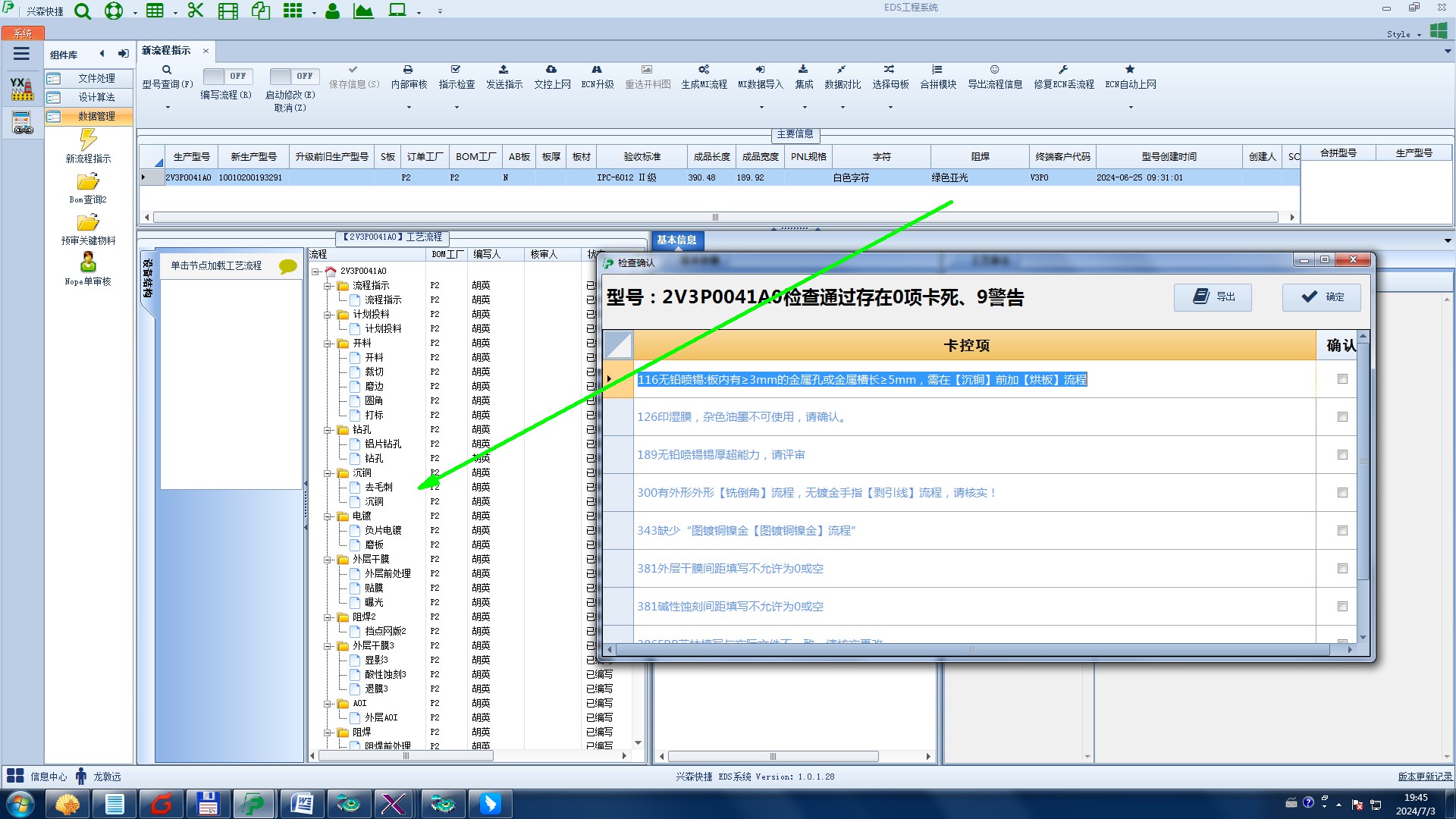Click the 型号查询 search icon
This screenshot has height=819, width=1456.
(x=167, y=70)
